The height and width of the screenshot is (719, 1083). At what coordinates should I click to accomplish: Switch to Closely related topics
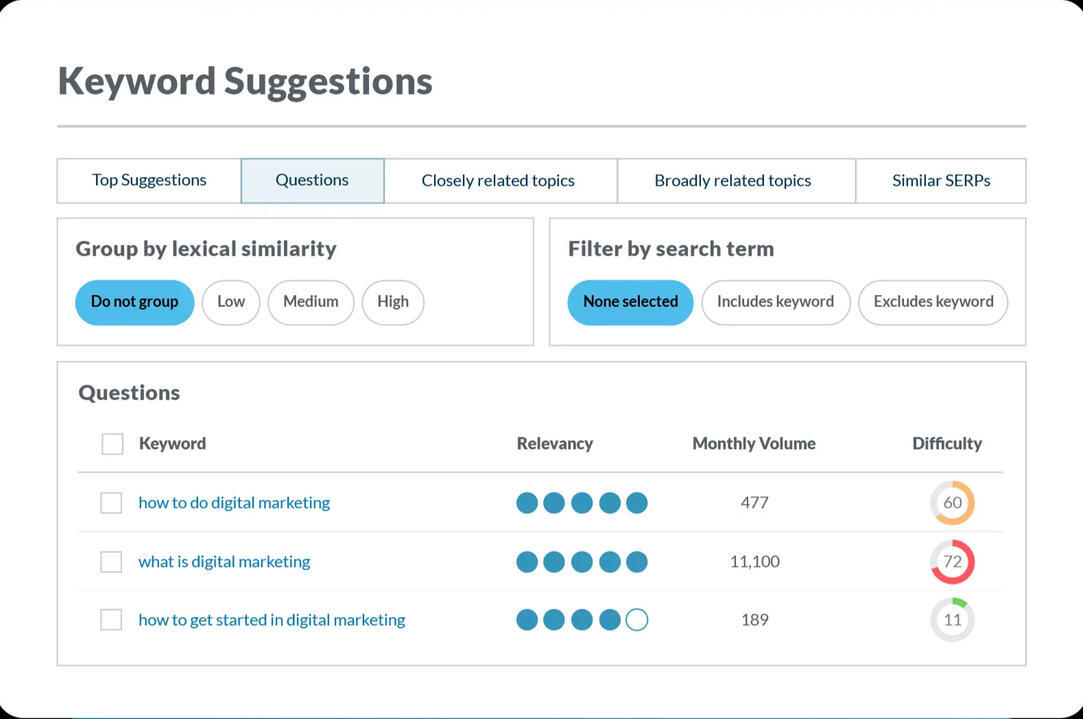point(499,180)
